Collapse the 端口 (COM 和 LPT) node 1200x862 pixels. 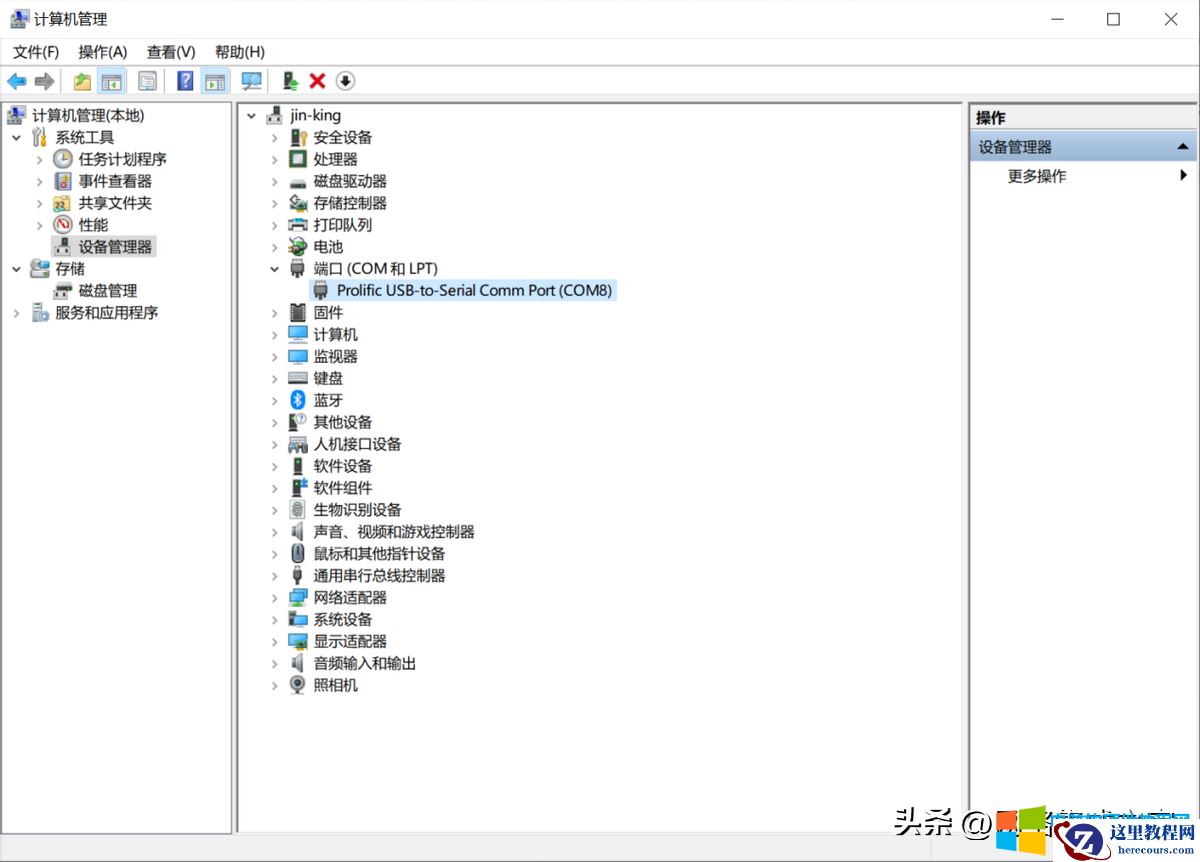pyautogui.click(x=274, y=269)
